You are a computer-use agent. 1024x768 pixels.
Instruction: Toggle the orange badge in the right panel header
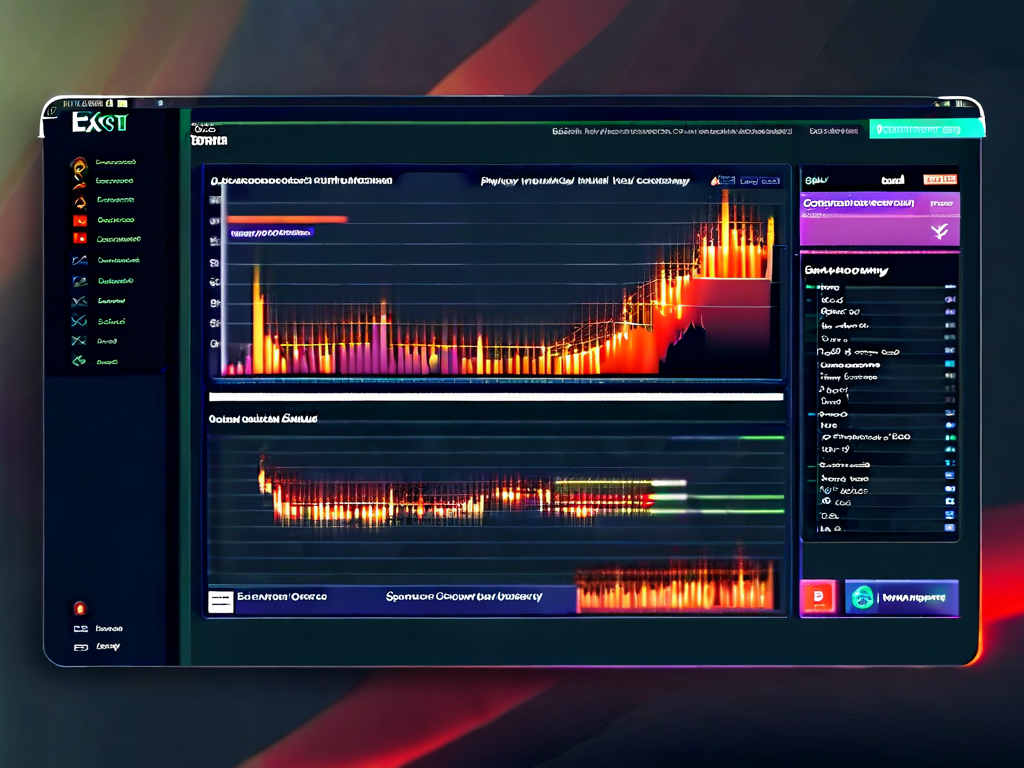point(940,180)
